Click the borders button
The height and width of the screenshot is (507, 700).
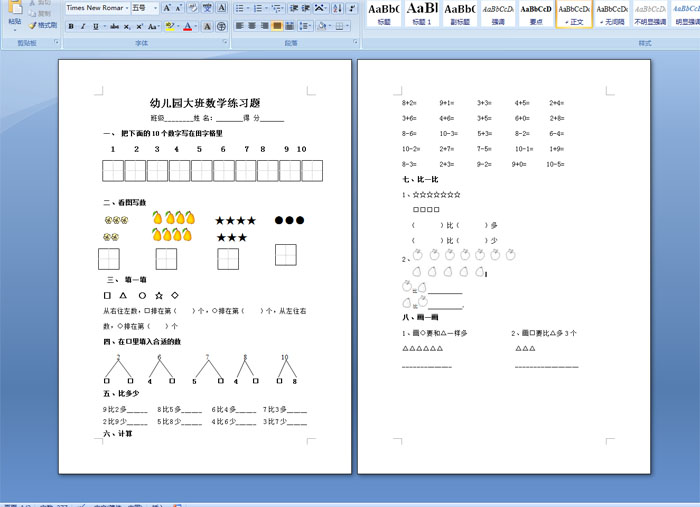point(340,27)
